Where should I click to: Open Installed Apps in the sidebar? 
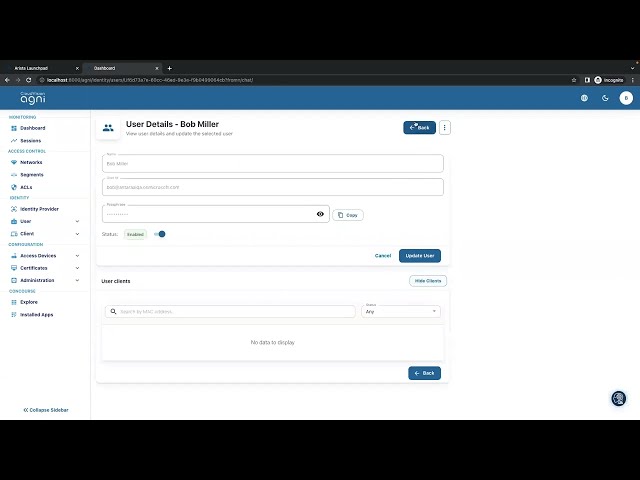[36, 315]
